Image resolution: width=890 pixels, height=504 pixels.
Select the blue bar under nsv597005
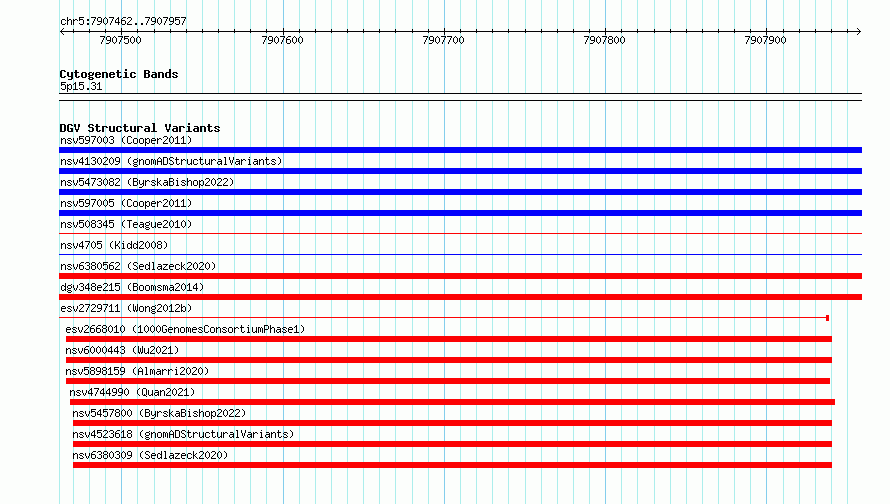pos(460,213)
